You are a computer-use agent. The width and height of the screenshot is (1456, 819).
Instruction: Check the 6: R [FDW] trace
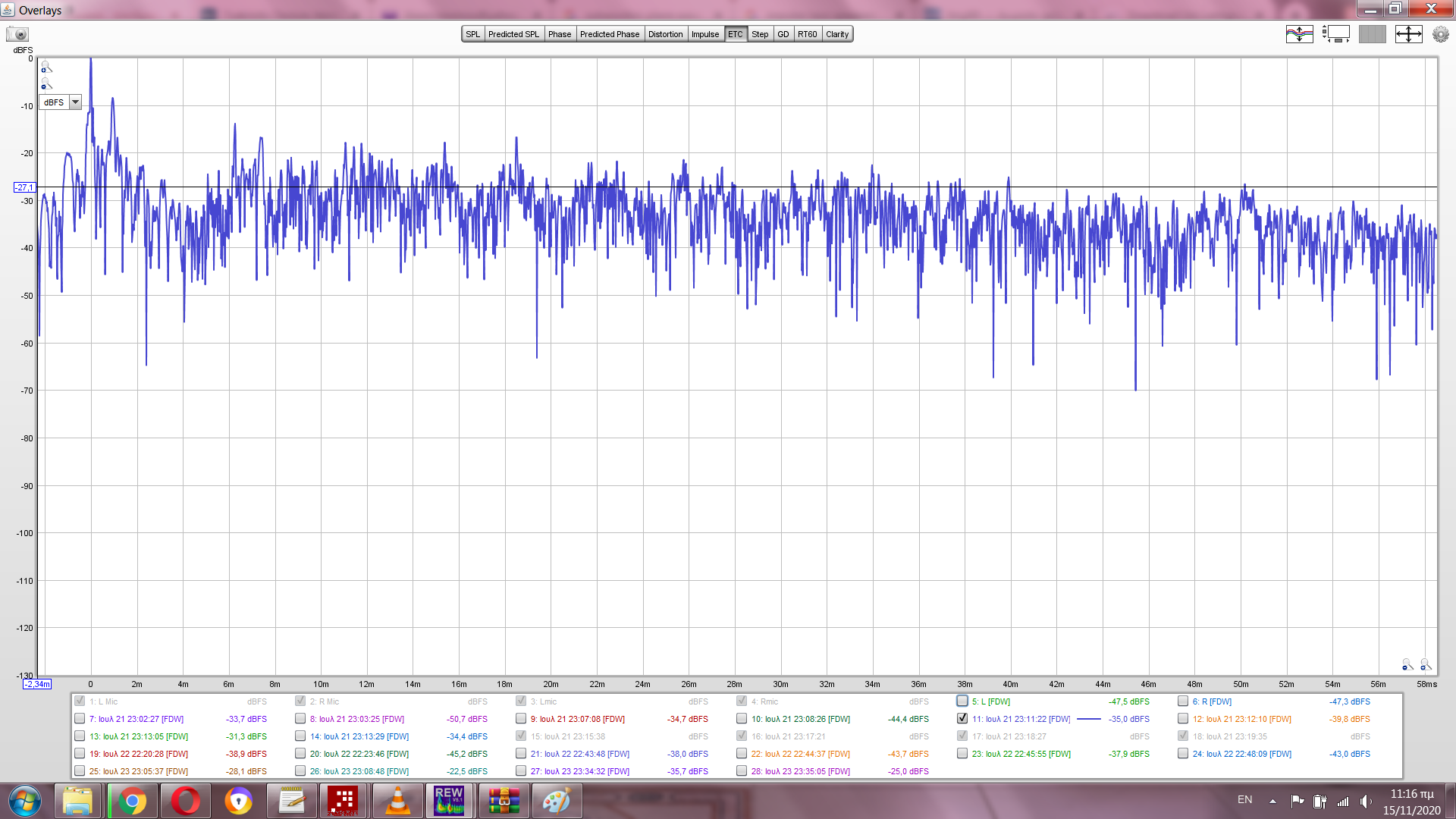tap(1183, 701)
